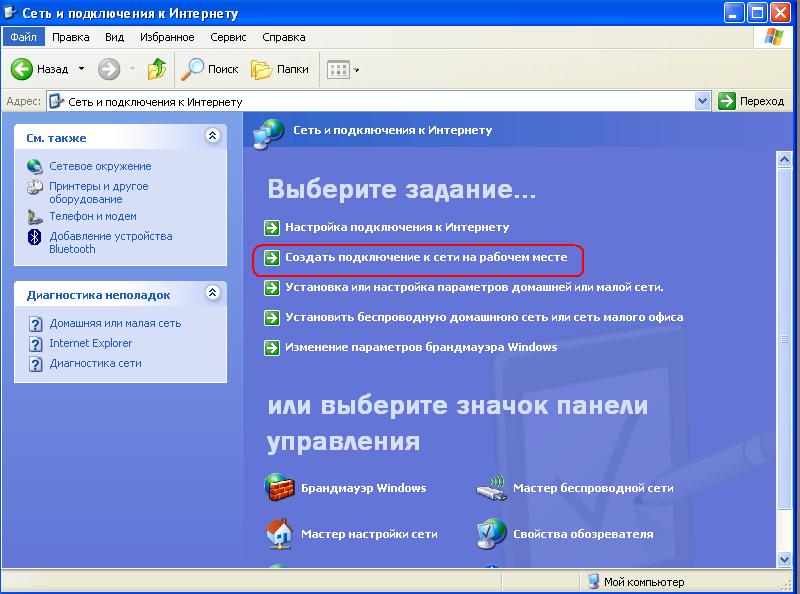Open Настройка подключения к Интернету task
The height and width of the screenshot is (594, 800).
pos(397,227)
